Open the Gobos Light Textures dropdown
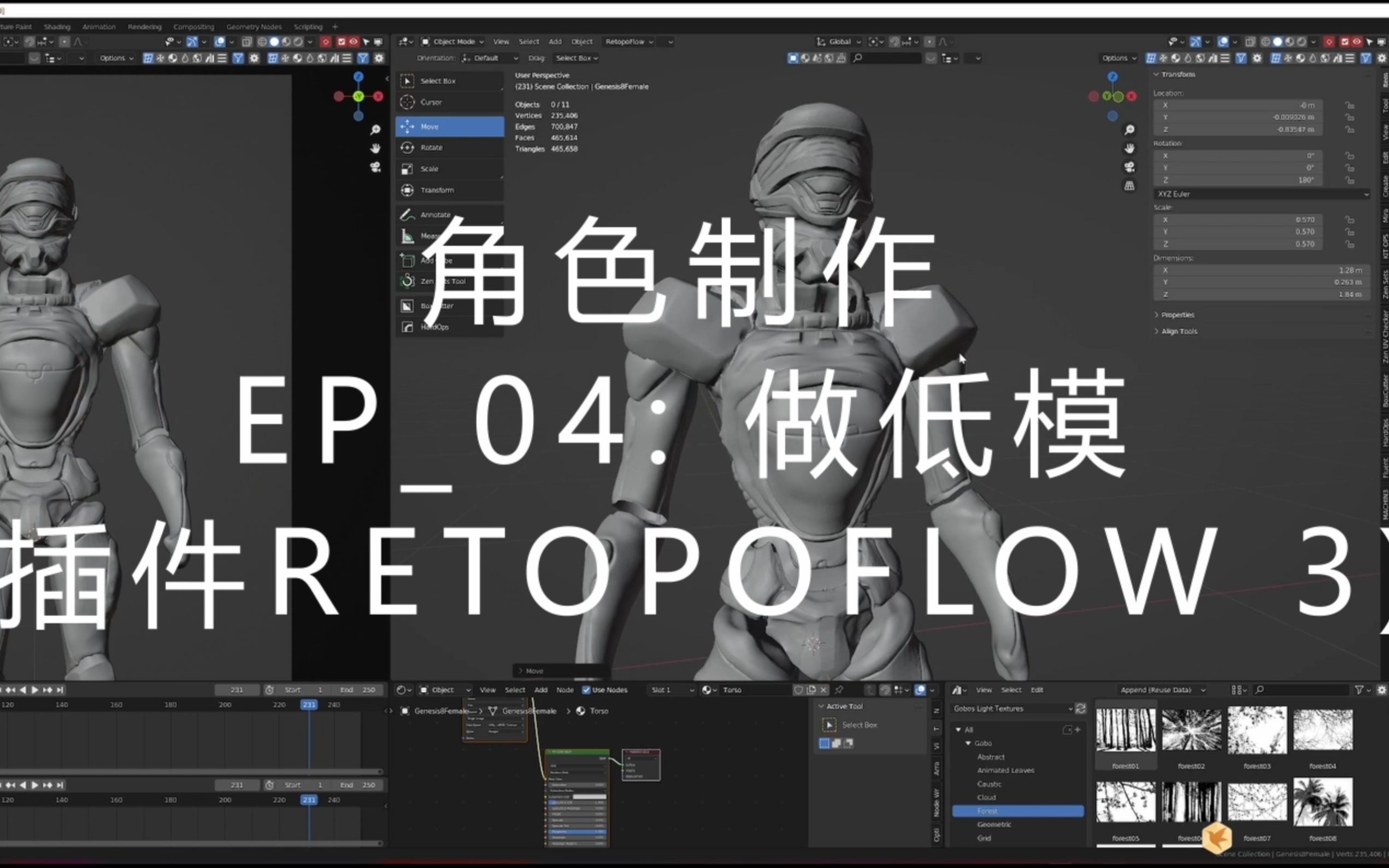1389x868 pixels. click(1012, 708)
